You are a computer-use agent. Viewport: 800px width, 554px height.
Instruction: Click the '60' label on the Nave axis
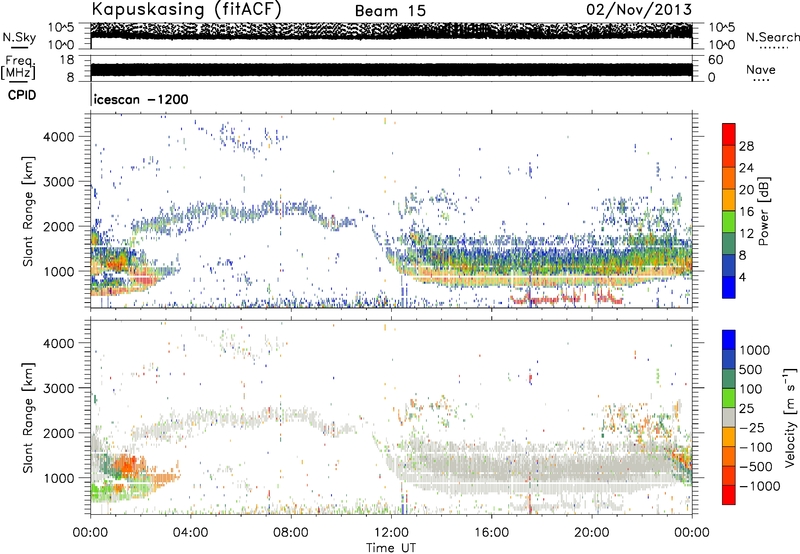(715, 60)
